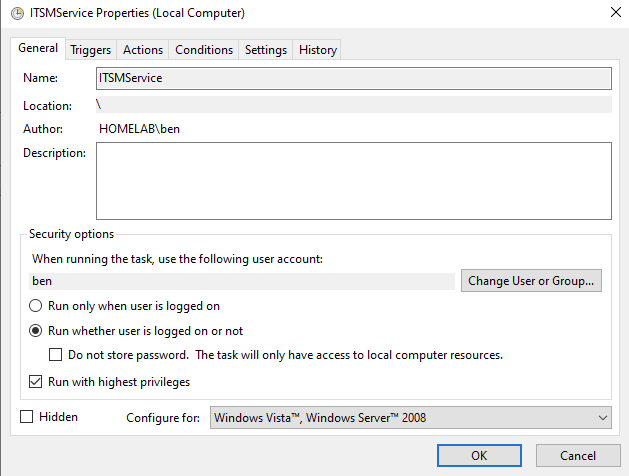The height and width of the screenshot is (476, 629).
Task: Click Change User or Group button
Action: tap(531, 281)
